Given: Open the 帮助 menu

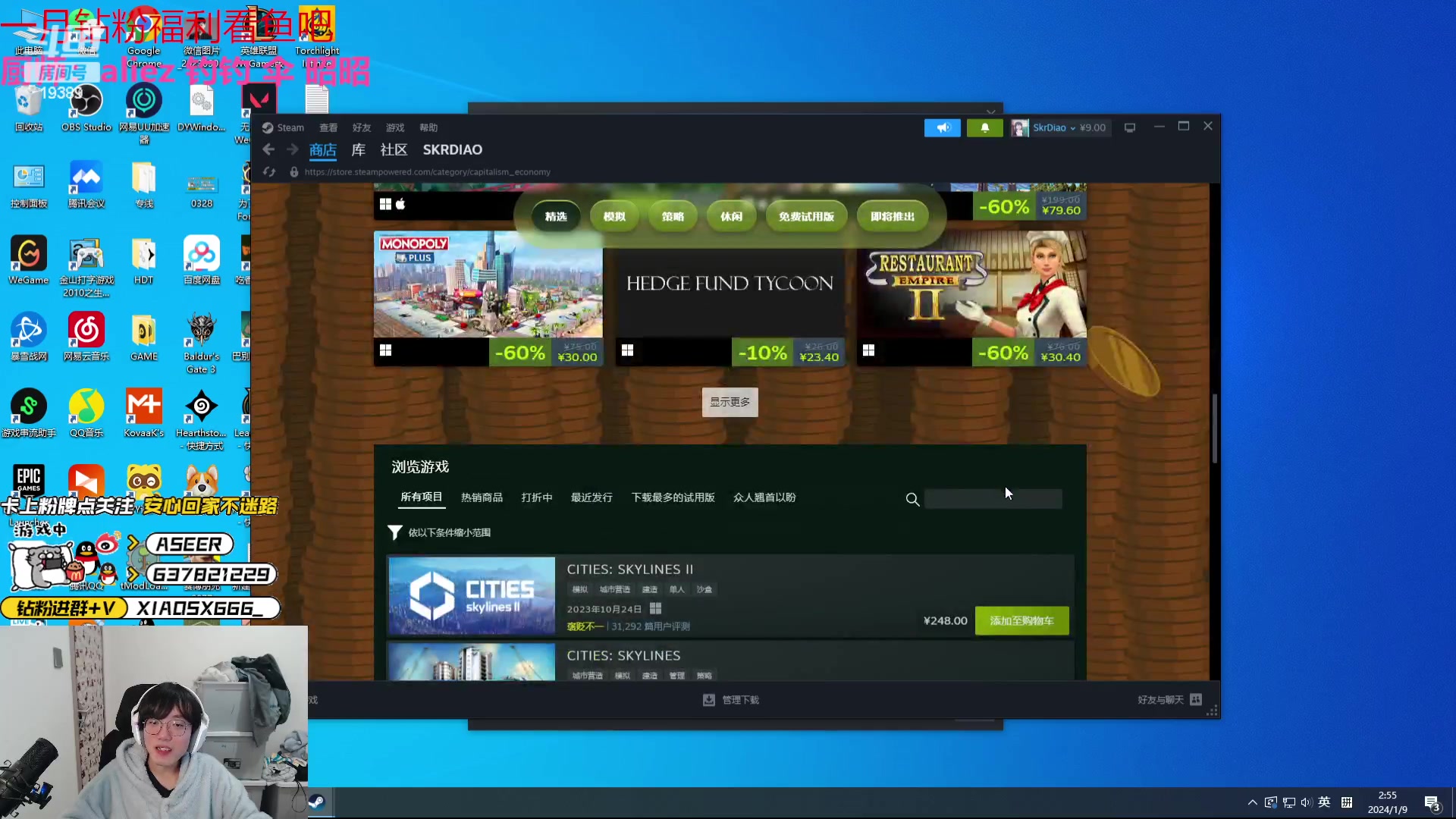Looking at the screenshot, I should pos(428,127).
